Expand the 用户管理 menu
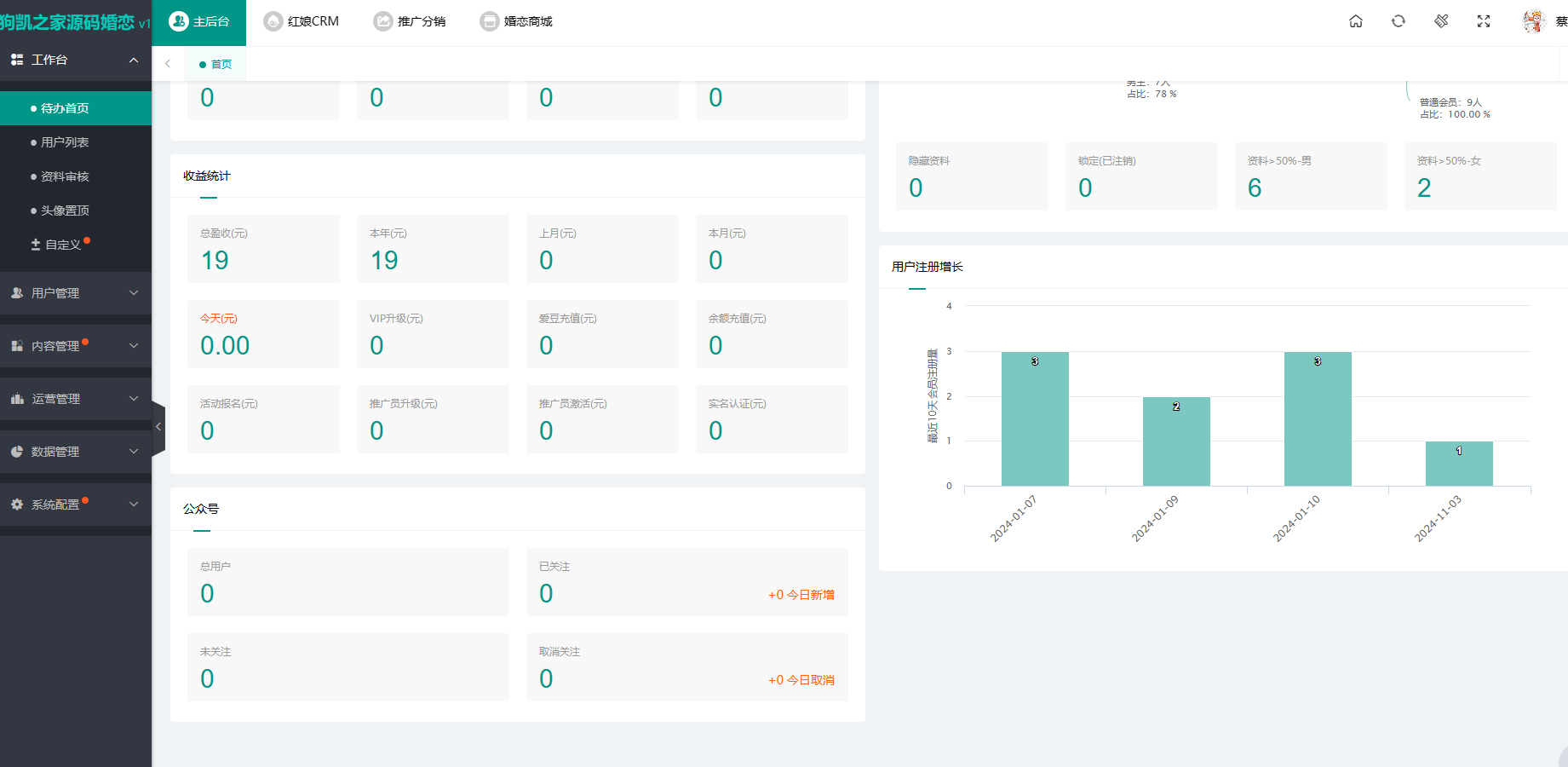Viewport: 1568px width, 767px height. click(x=75, y=293)
